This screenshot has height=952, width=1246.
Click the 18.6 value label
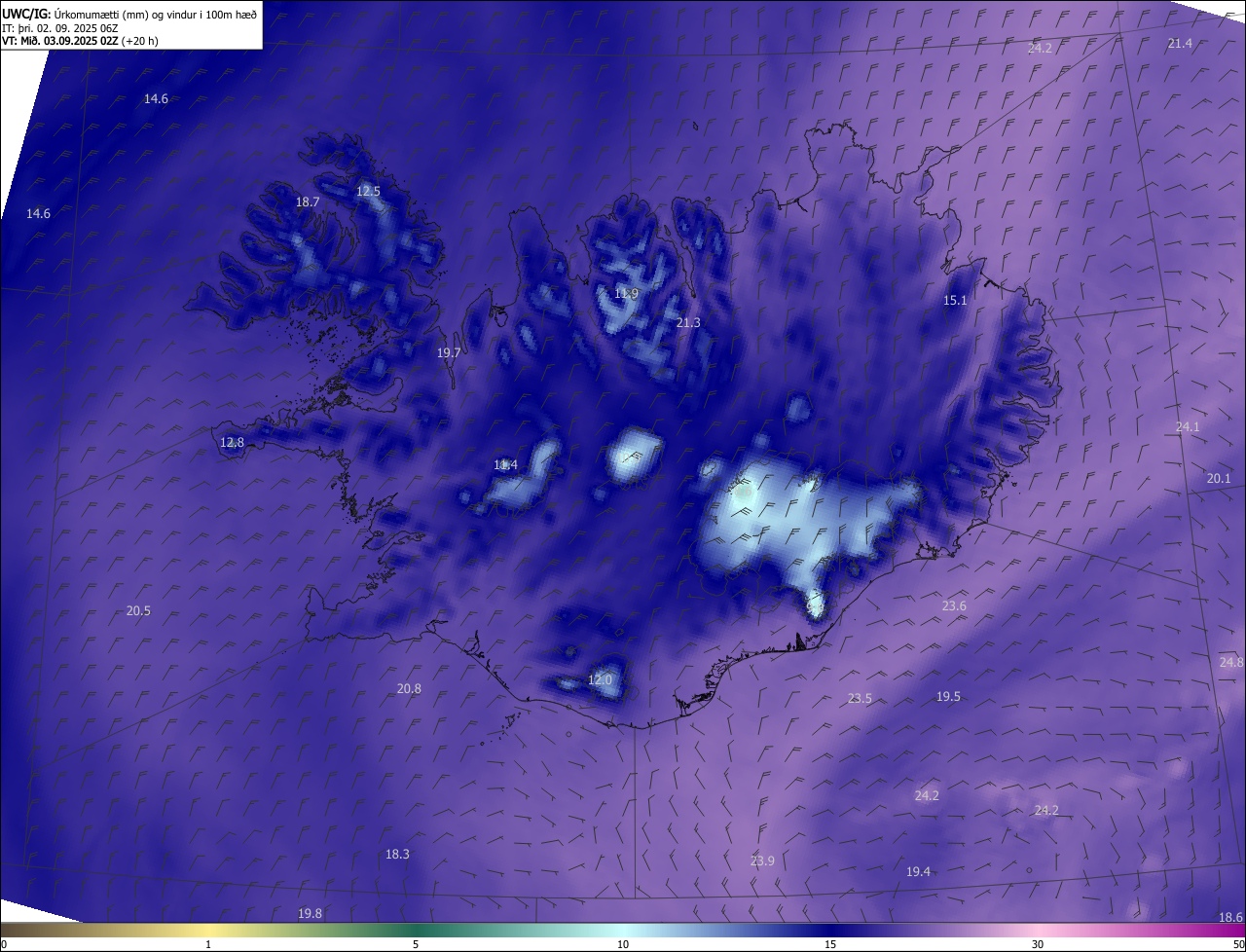click(x=1230, y=918)
